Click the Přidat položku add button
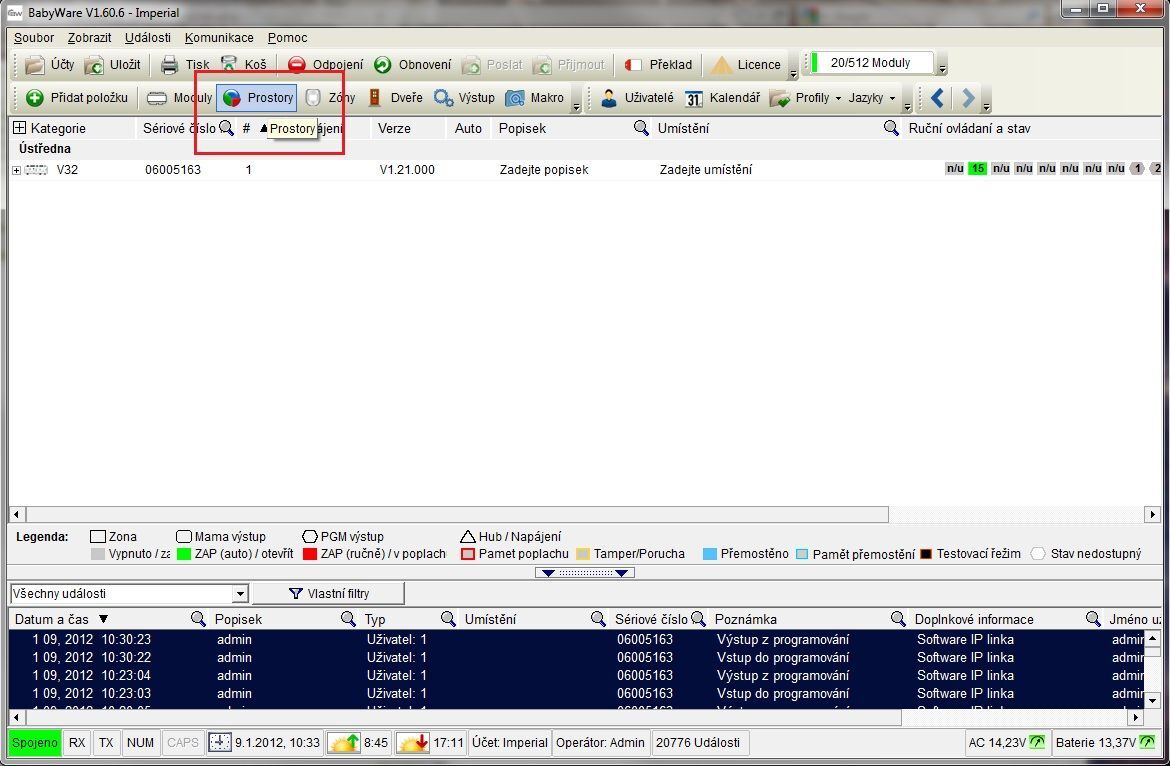Screen dimensions: 1170x766 coord(78,98)
